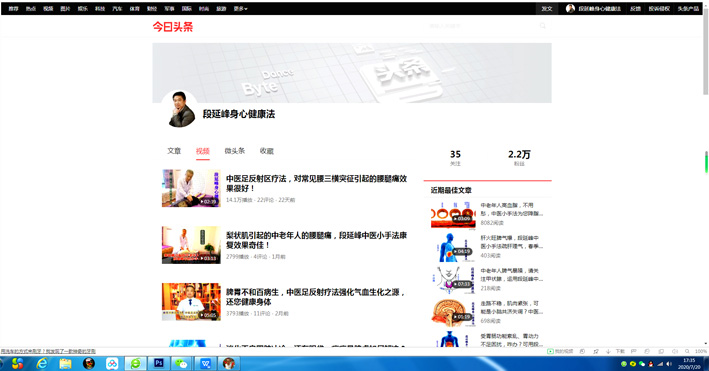Click the news ticker link in status bar
709x371 pixels.
(x=48, y=351)
